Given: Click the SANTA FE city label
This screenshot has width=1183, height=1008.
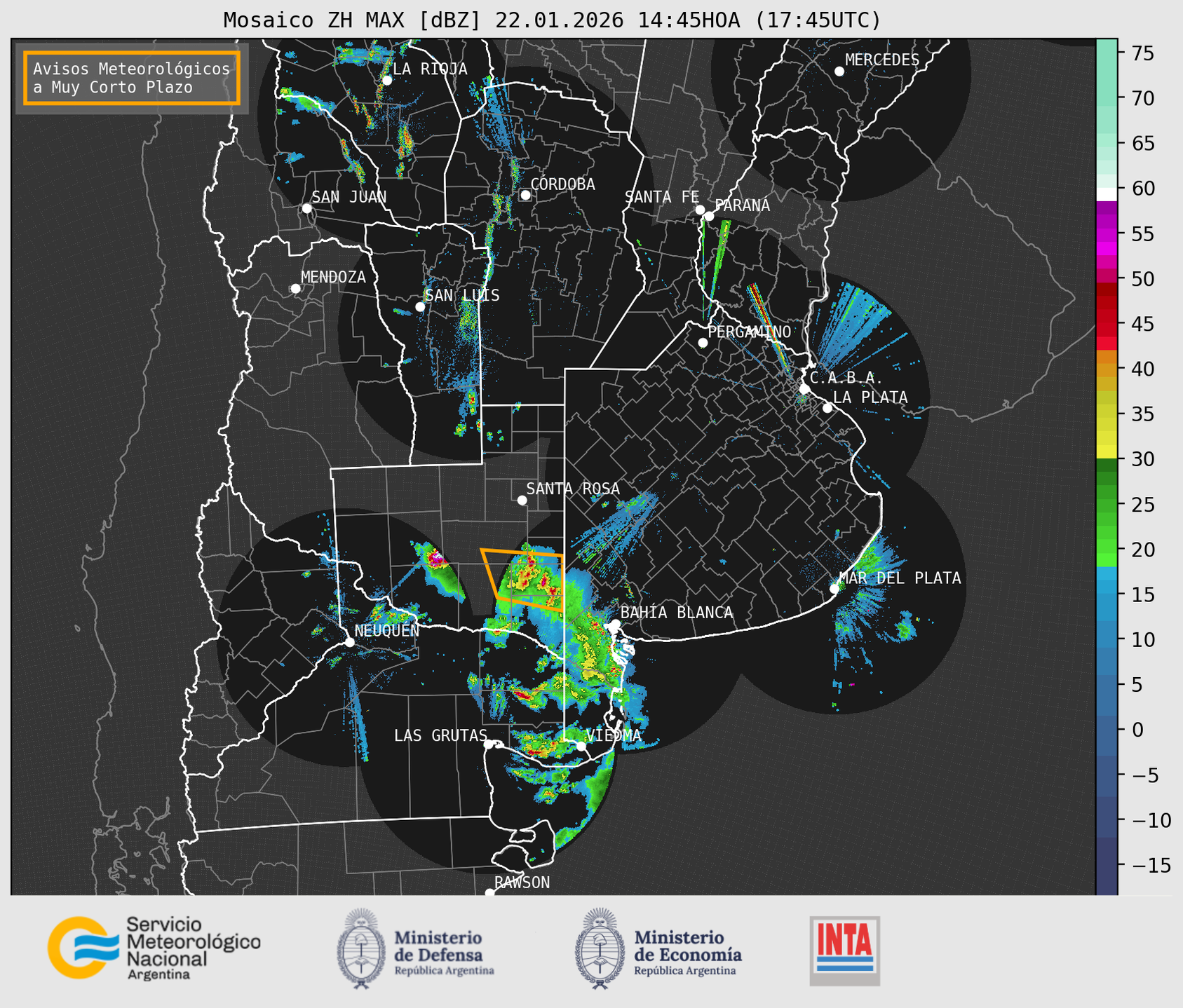Looking at the screenshot, I should [x=661, y=197].
